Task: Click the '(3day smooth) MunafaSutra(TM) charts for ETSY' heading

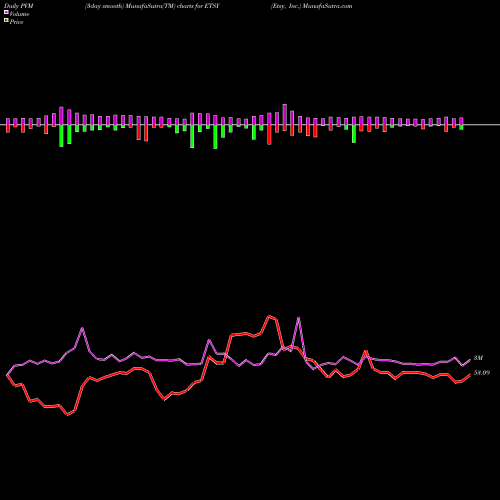Action: coord(152,6)
